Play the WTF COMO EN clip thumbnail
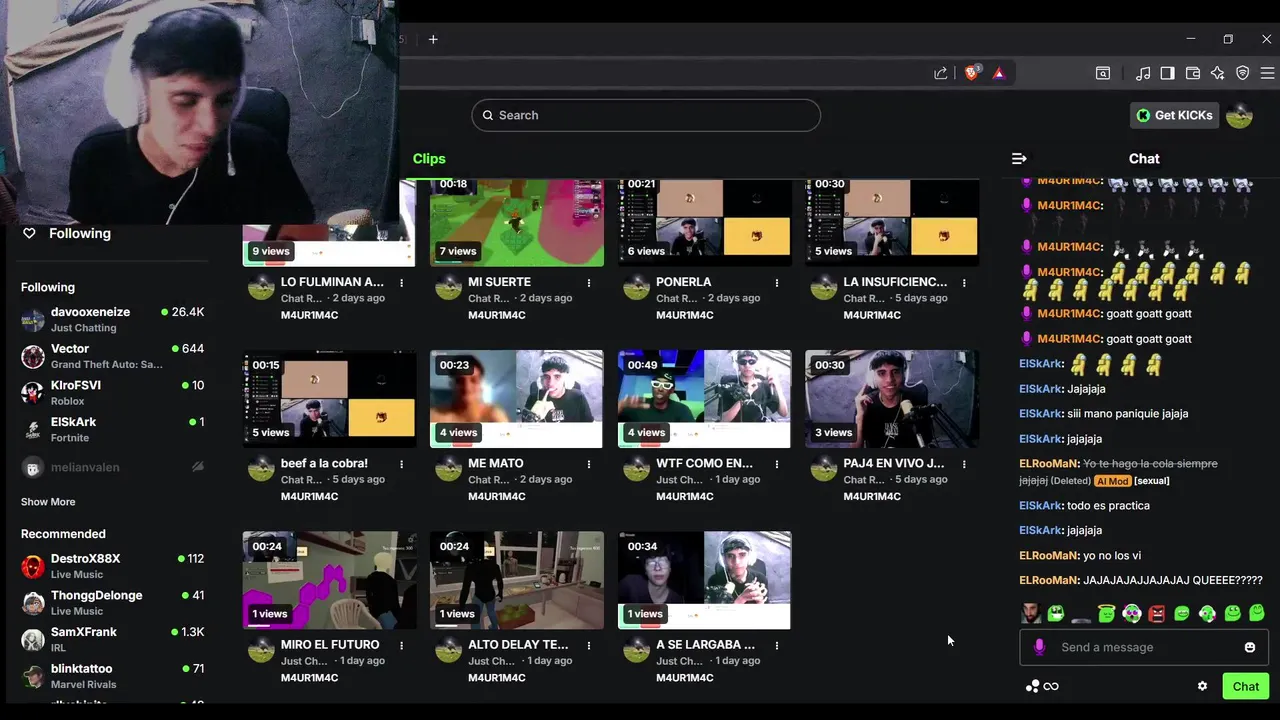Viewport: 1280px width, 720px height. (x=704, y=398)
